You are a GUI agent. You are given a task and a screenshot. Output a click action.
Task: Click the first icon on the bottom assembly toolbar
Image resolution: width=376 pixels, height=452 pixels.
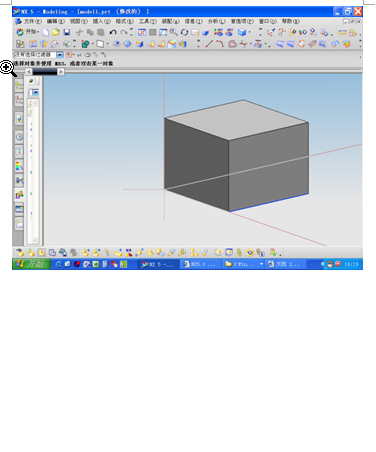(20, 253)
